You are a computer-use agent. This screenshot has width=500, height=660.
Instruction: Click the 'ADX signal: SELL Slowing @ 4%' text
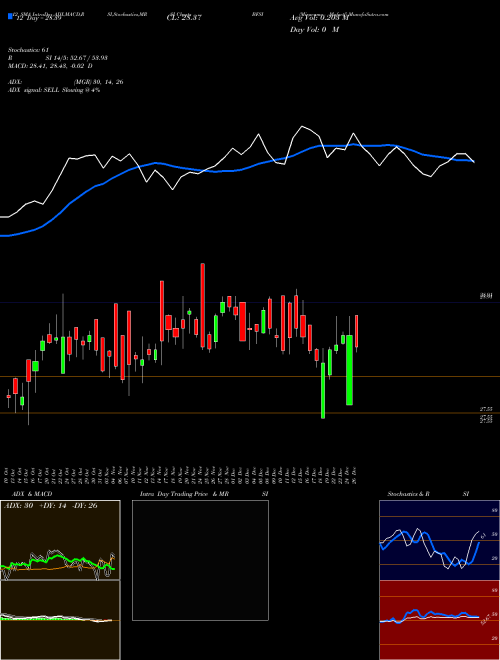coord(54,90)
